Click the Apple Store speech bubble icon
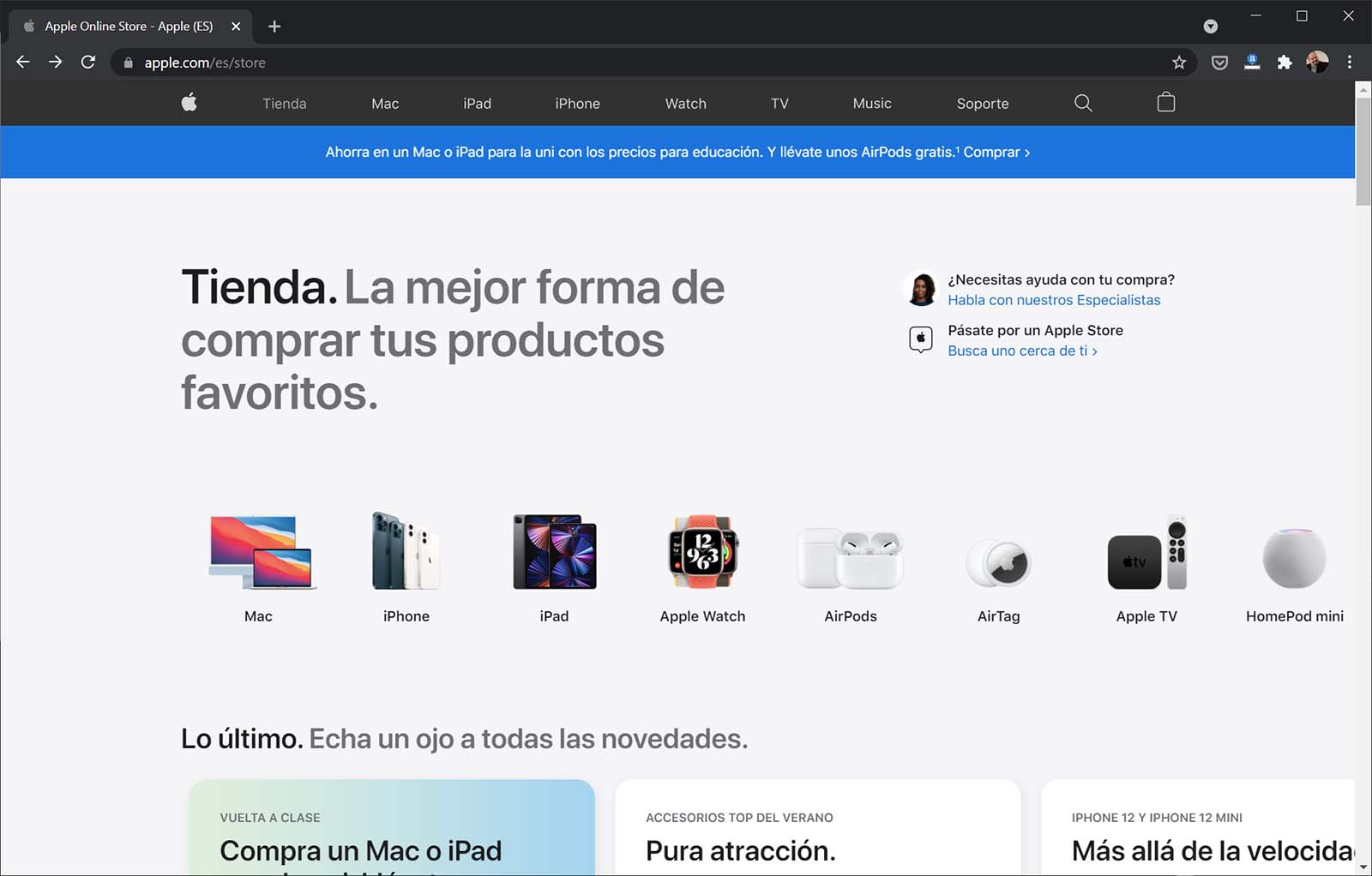The height and width of the screenshot is (876, 1372). click(921, 339)
